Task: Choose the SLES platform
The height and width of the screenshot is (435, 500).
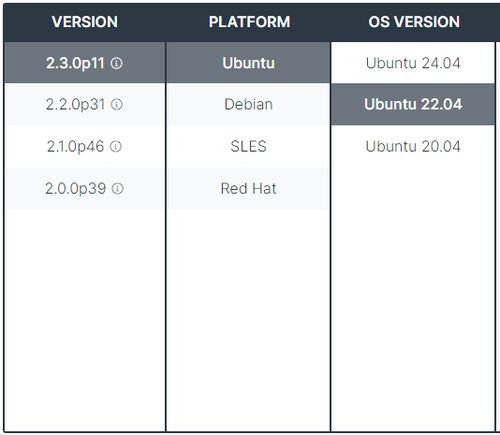Action: pos(248,146)
